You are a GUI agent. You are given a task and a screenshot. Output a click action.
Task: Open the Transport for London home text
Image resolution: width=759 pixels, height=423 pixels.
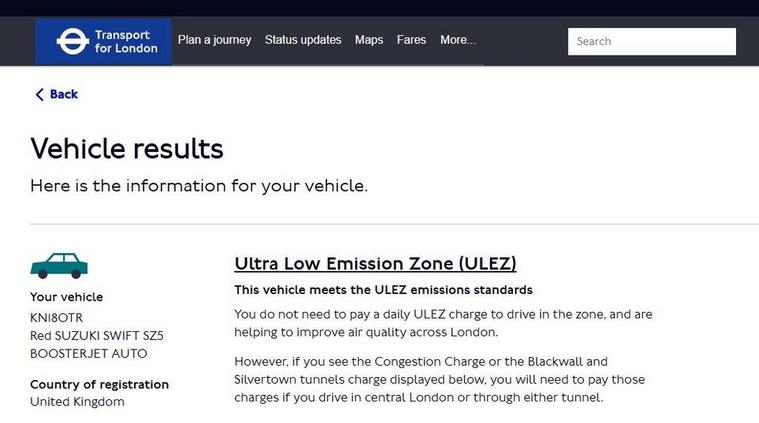(126, 42)
